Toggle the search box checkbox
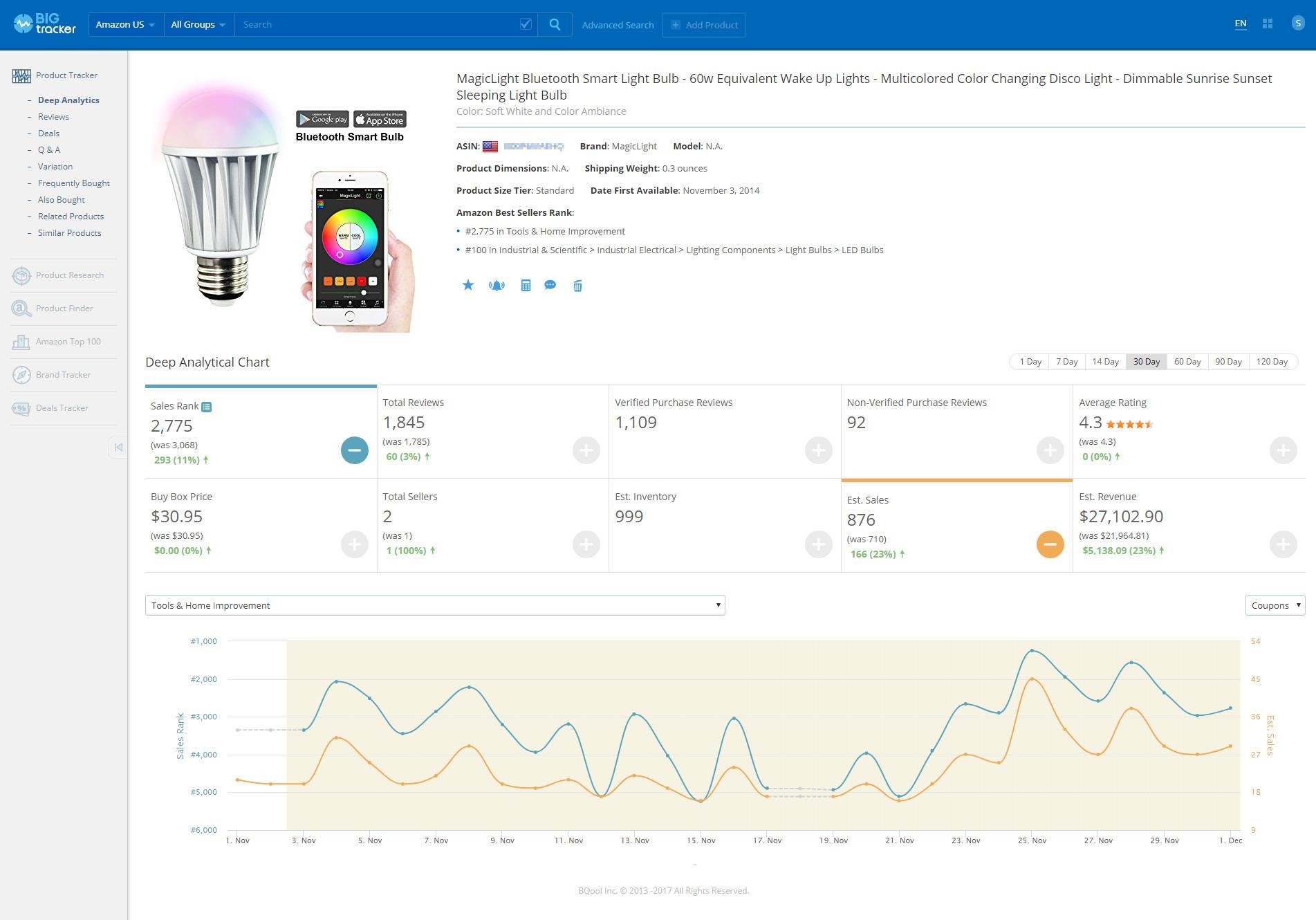Viewport: 1316px width, 920px height. pyautogui.click(x=526, y=24)
